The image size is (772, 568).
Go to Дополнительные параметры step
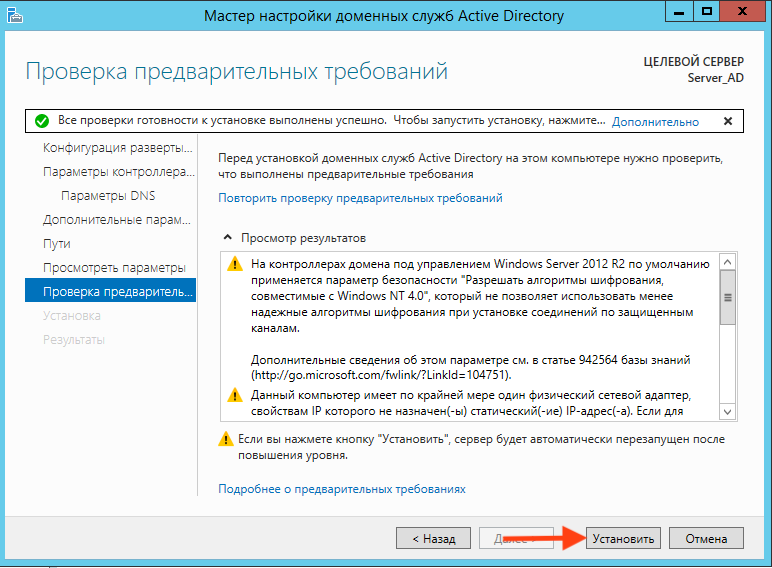116,220
